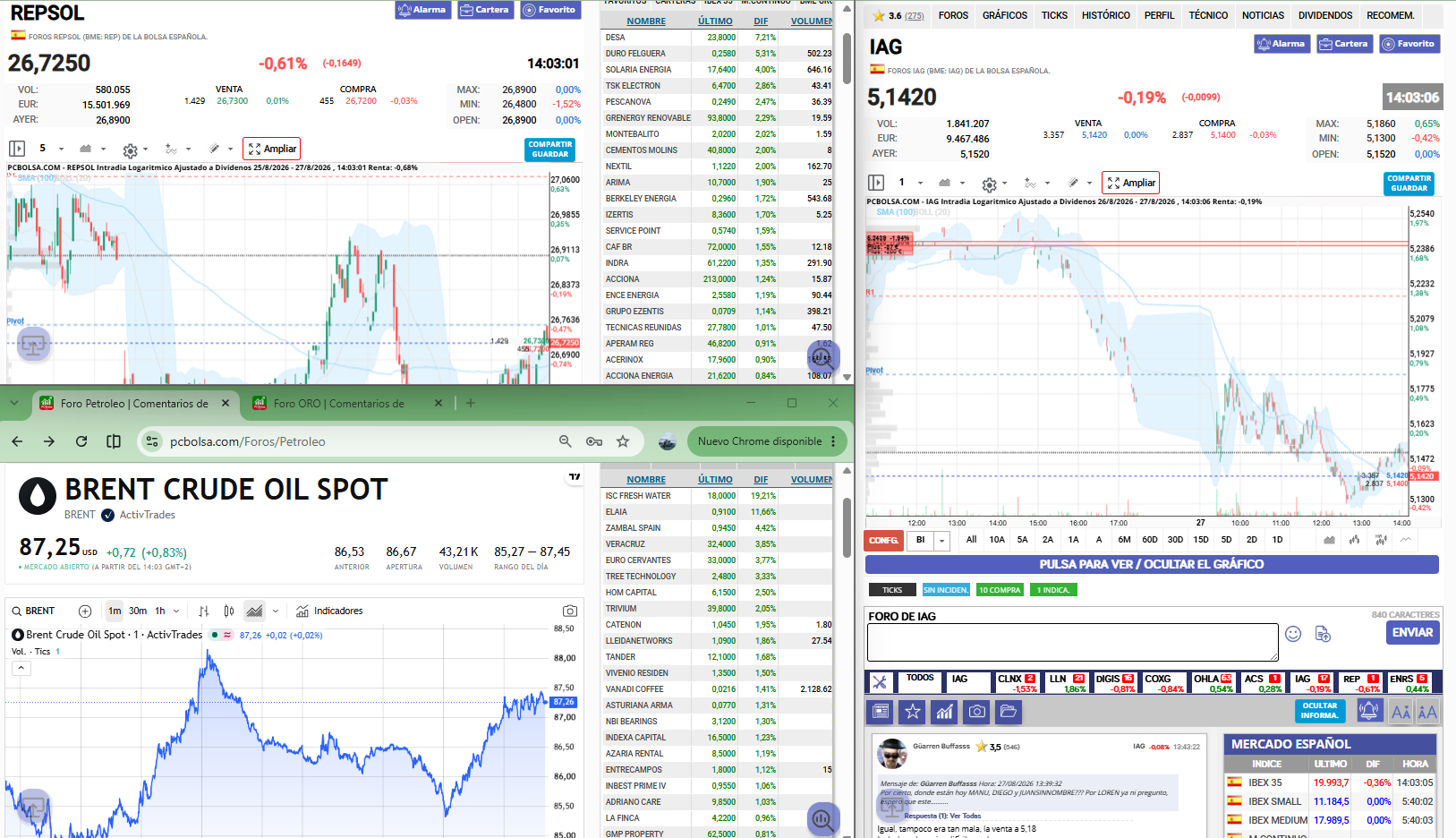Open the forum tools wrench icon beside TODOS

tap(880, 682)
